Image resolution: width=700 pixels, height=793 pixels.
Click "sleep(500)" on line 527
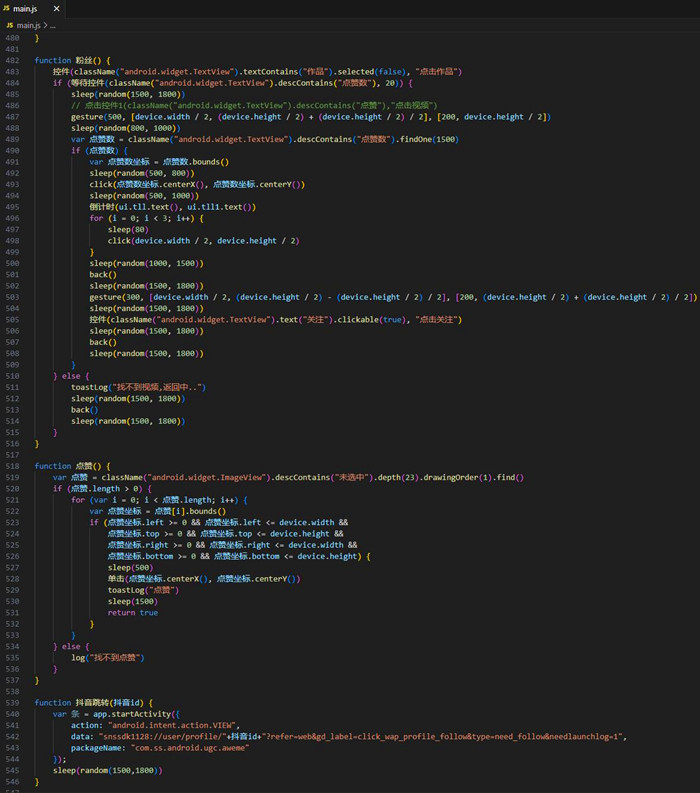[x=130, y=568]
